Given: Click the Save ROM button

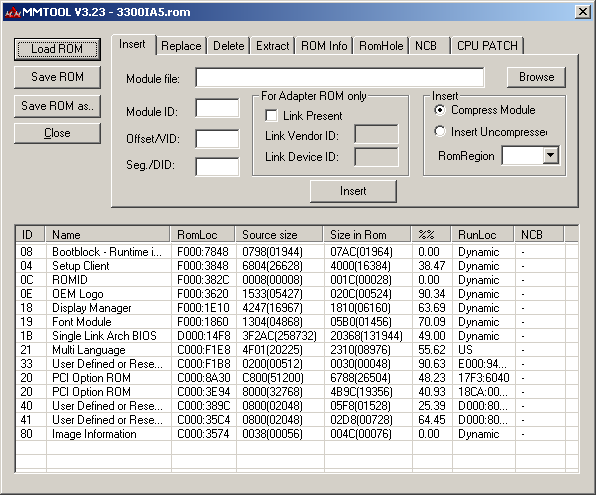Looking at the screenshot, I should [57, 77].
